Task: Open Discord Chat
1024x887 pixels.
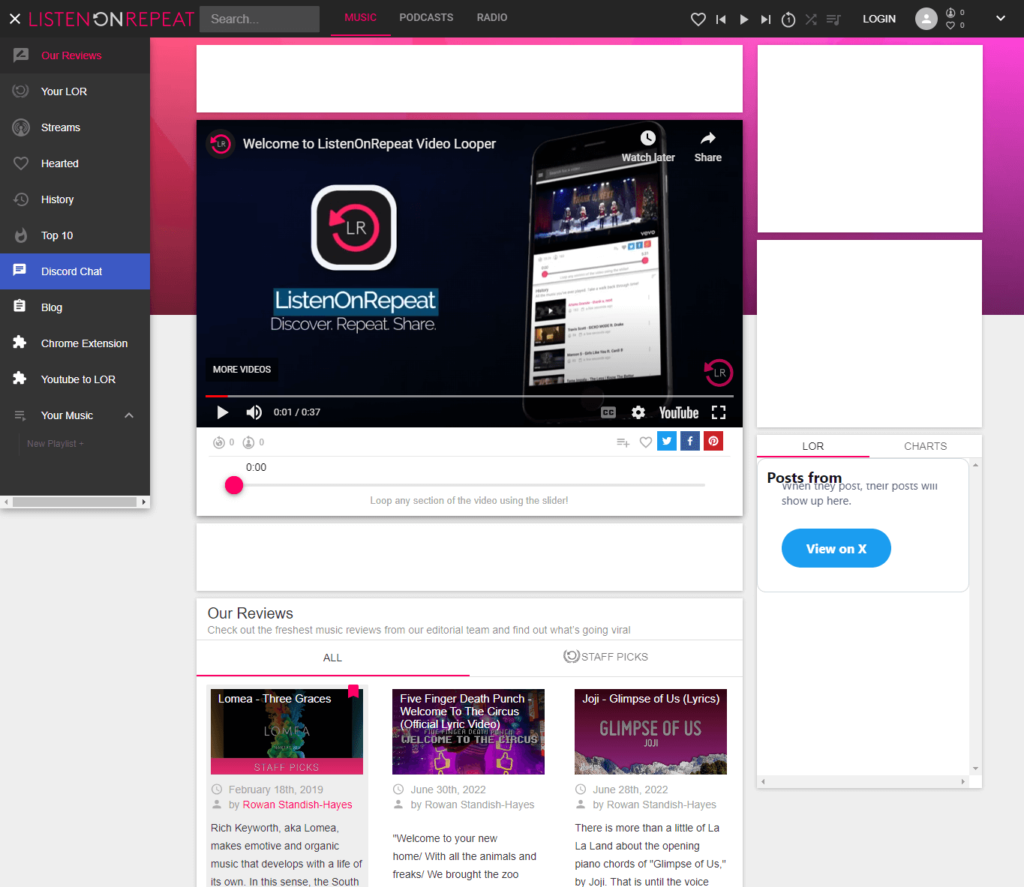Action: 75,271
